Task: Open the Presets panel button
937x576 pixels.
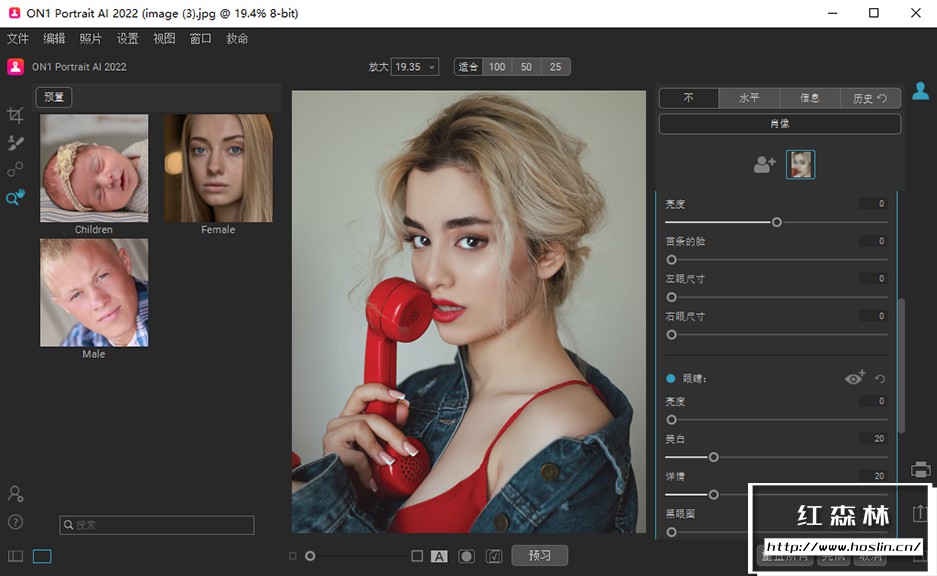Action: pos(54,97)
